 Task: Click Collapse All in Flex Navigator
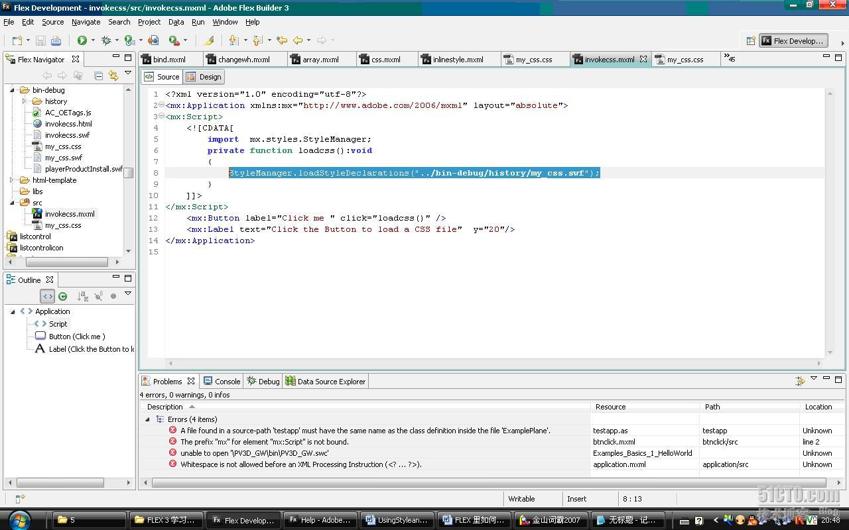point(98,75)
